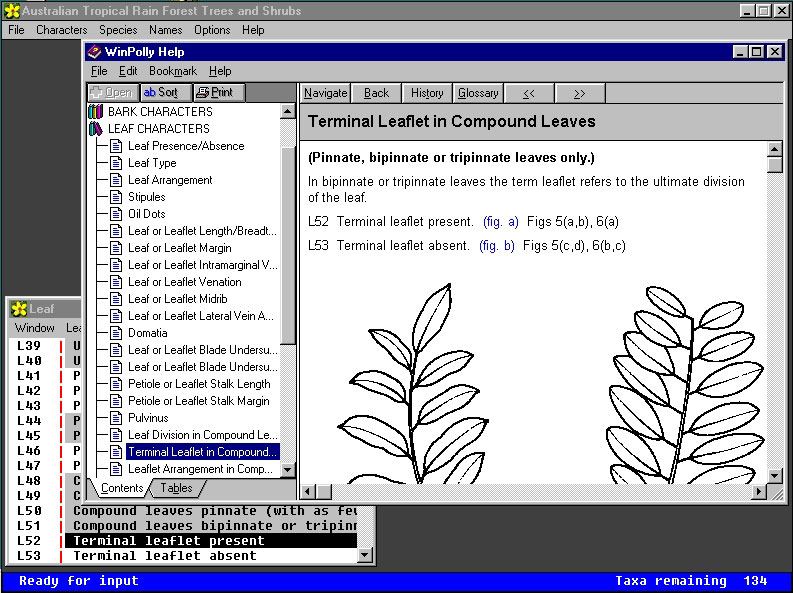Screen dimensions: 793x593
Task: Open the Characters menu in main window
Action: click(x=62, y=30)
